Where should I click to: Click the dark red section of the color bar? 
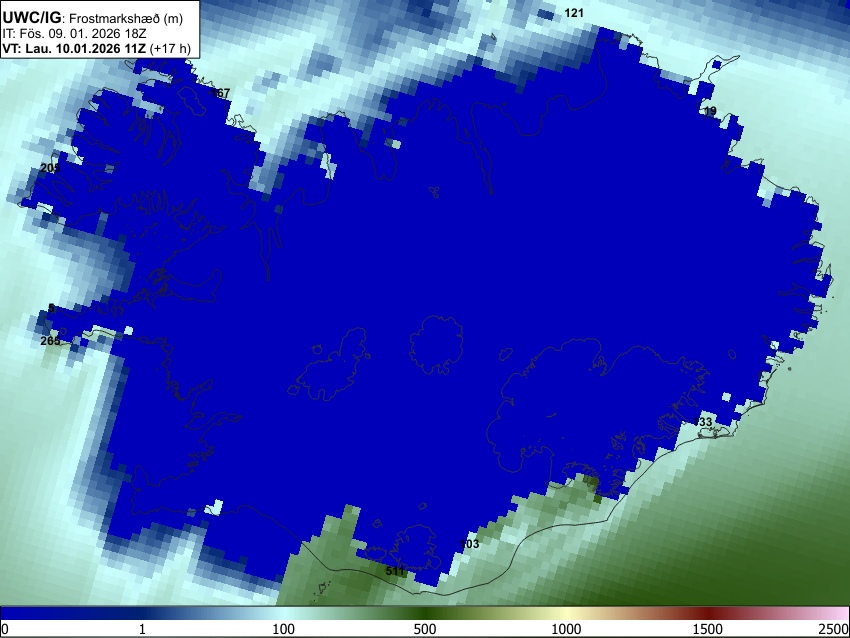[708, 614]
